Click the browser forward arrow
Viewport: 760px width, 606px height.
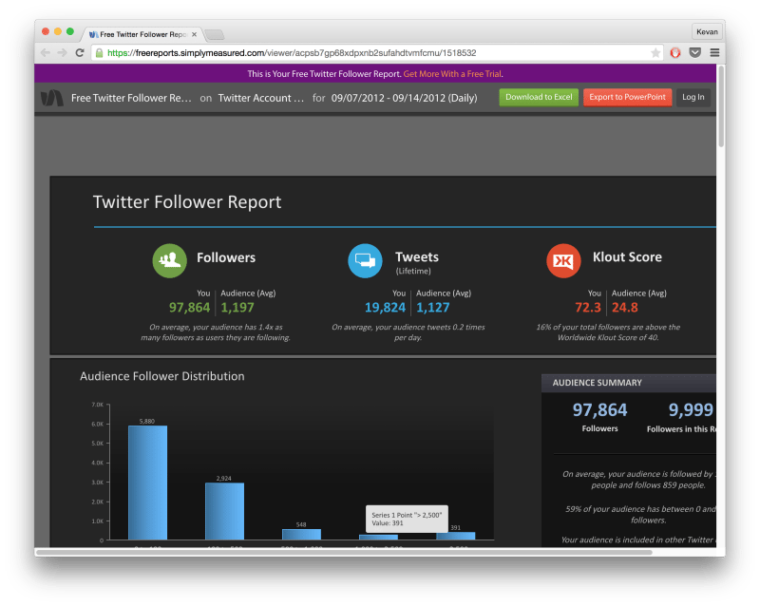62,53
